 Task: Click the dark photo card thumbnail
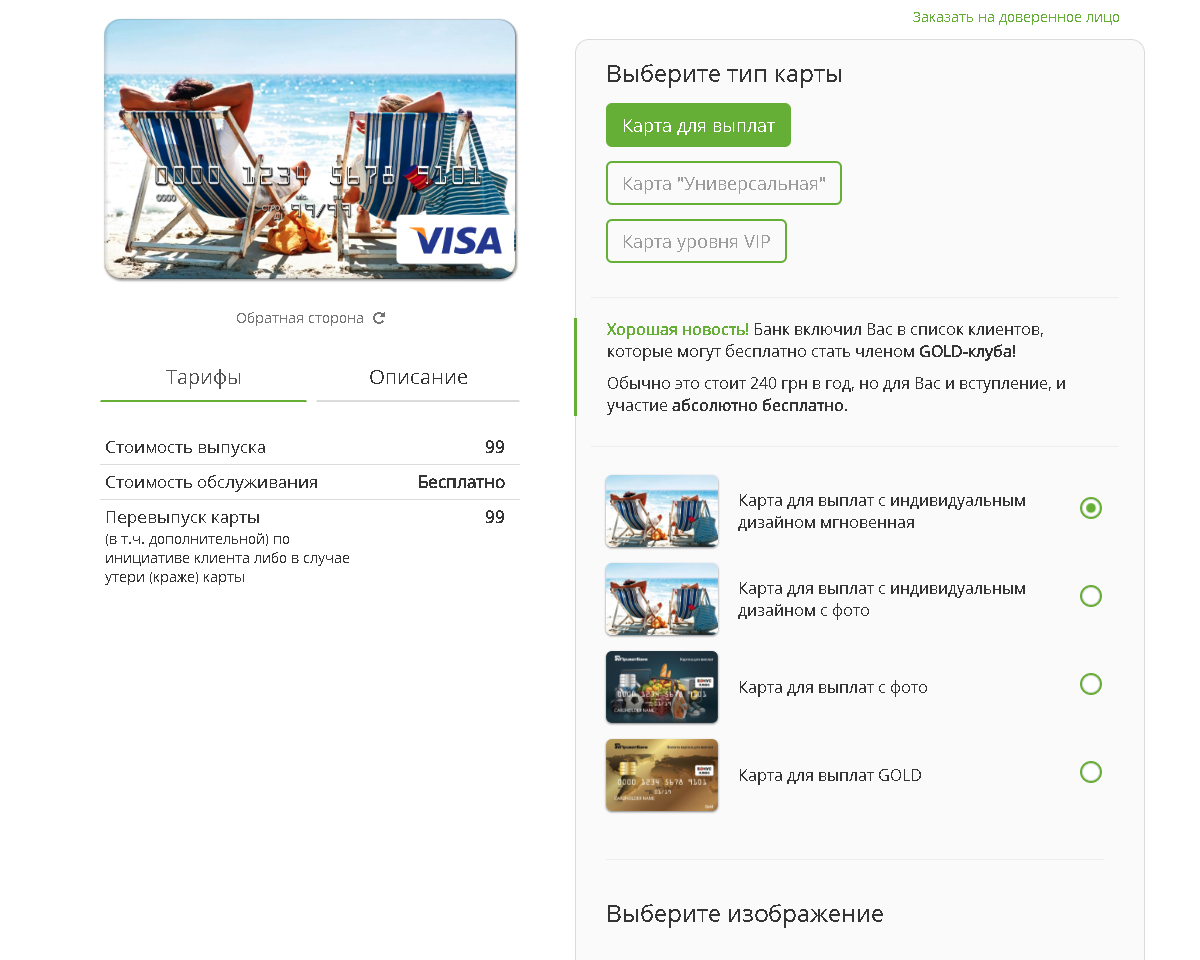pos(662,687)
